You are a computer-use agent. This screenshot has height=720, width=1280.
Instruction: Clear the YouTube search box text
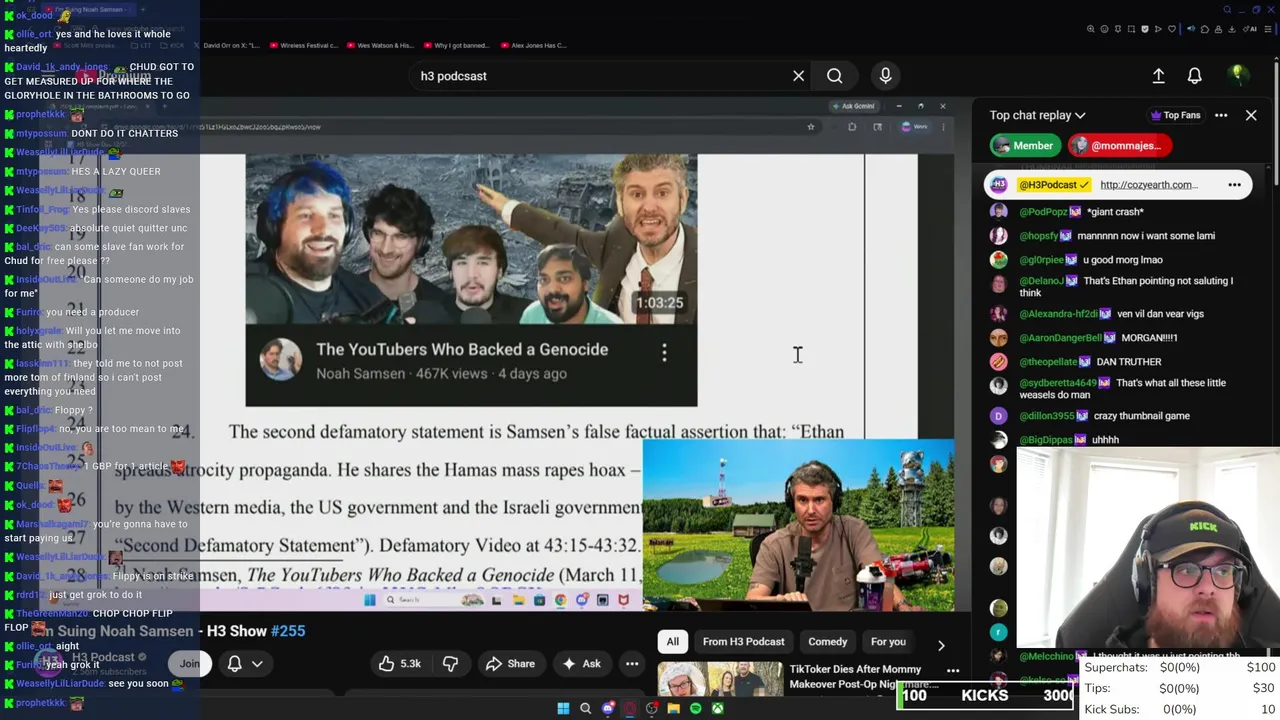tap(798, 76)
